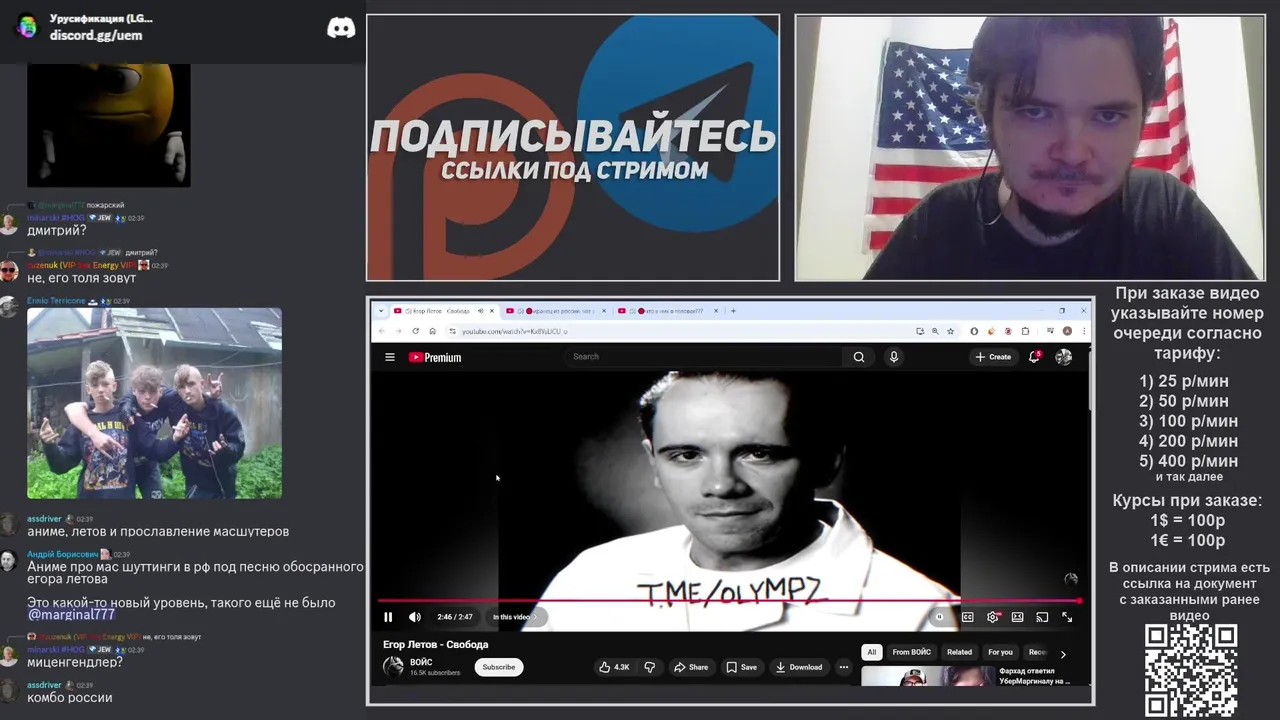Cast video with the Play on TV icon
Viewport: 1280px width, 720px height.
click(x=1042, y=617)
